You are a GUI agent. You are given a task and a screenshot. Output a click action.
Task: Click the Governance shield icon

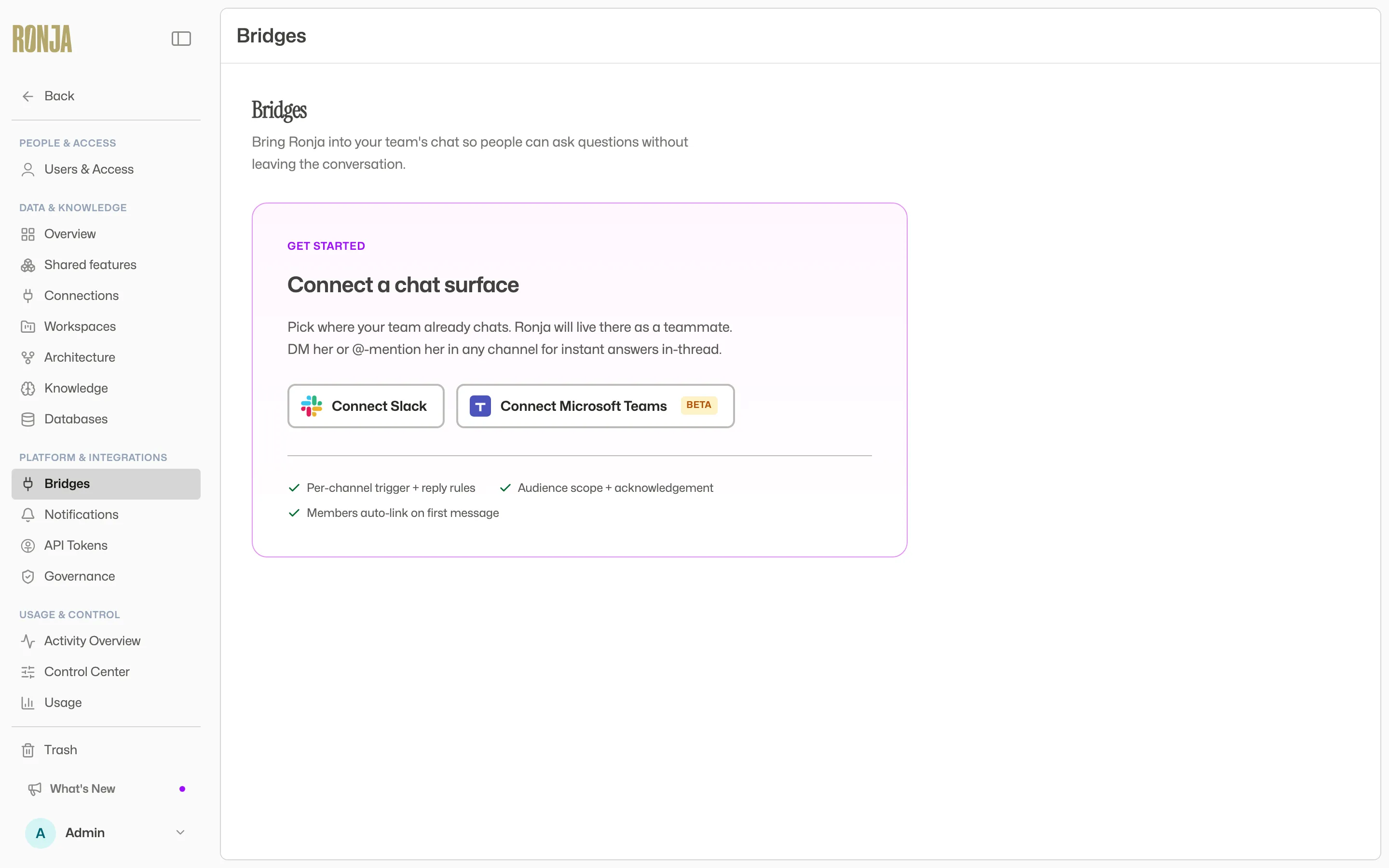[x=27, y=576]
